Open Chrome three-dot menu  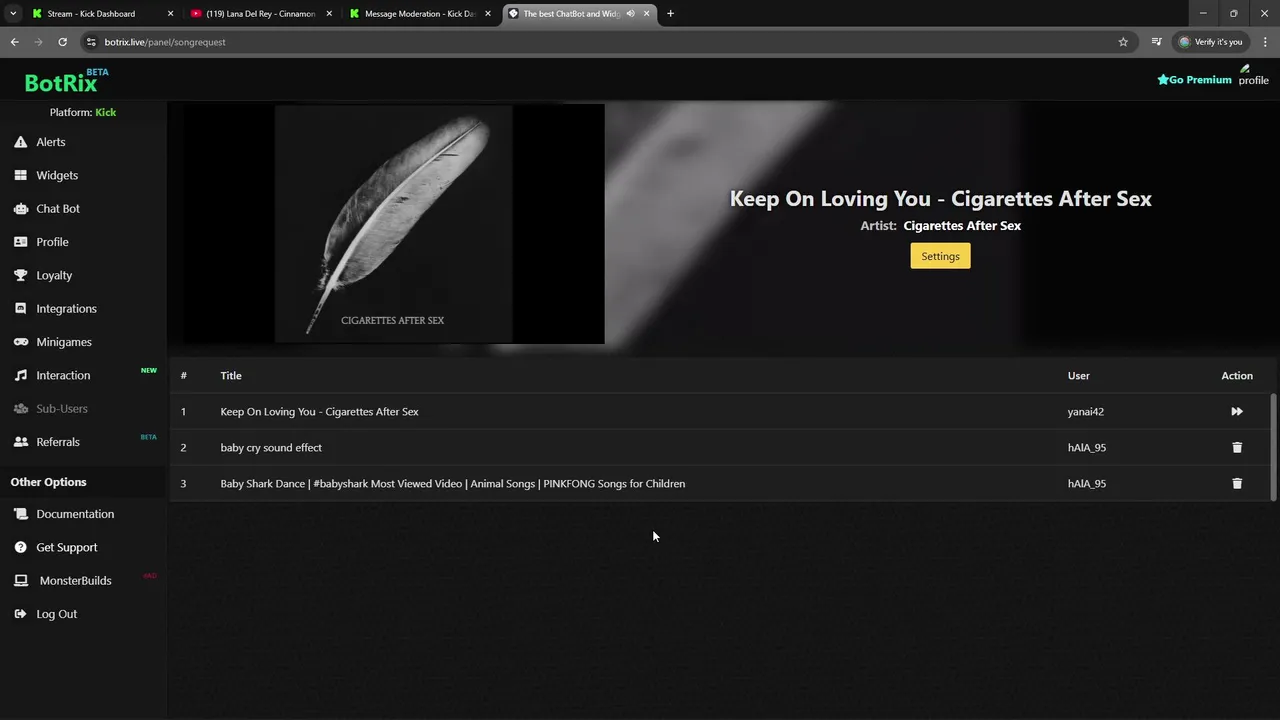(1265, 42)
